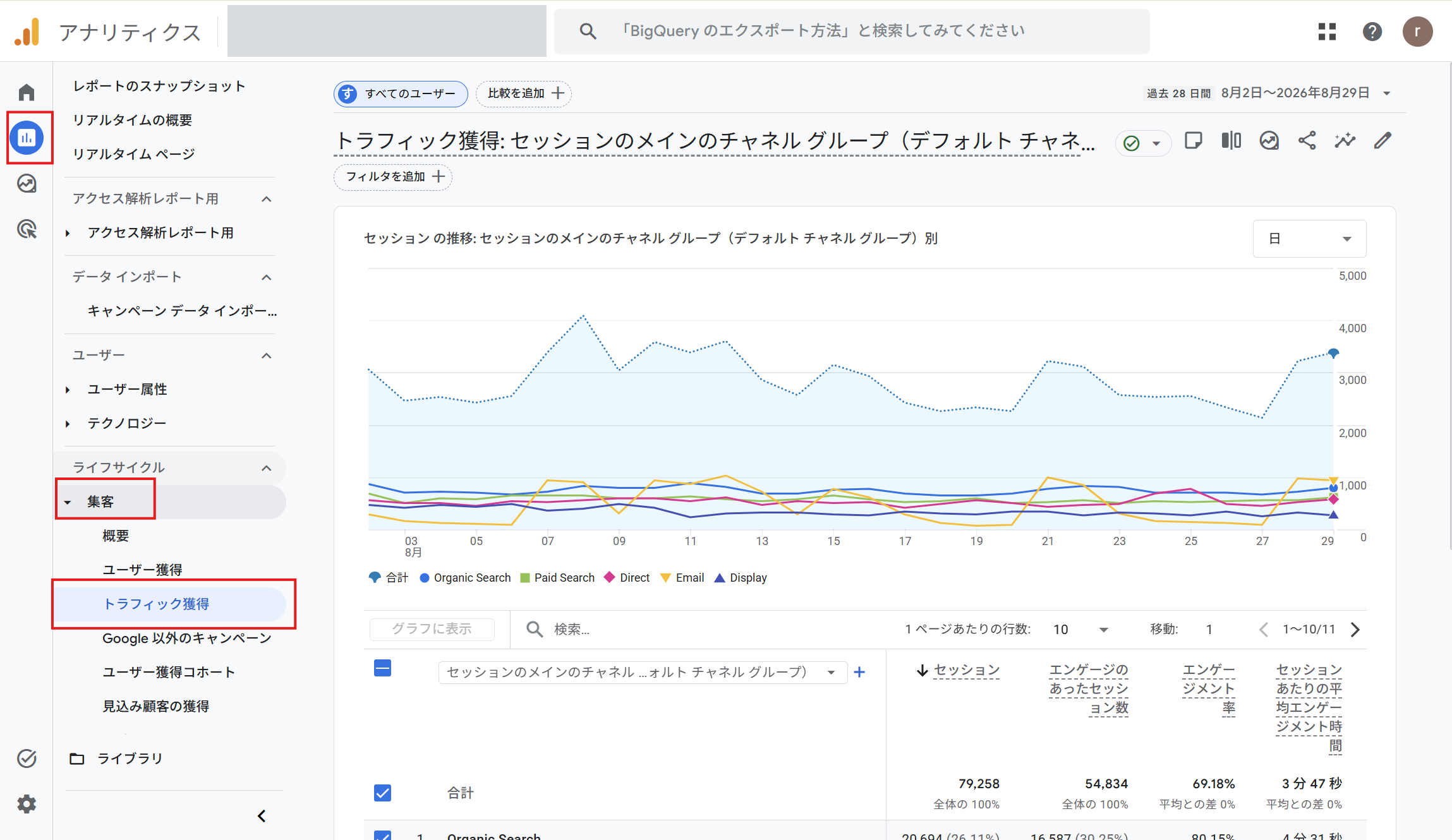Expand the テクノロジー tree item

(68, 424)
